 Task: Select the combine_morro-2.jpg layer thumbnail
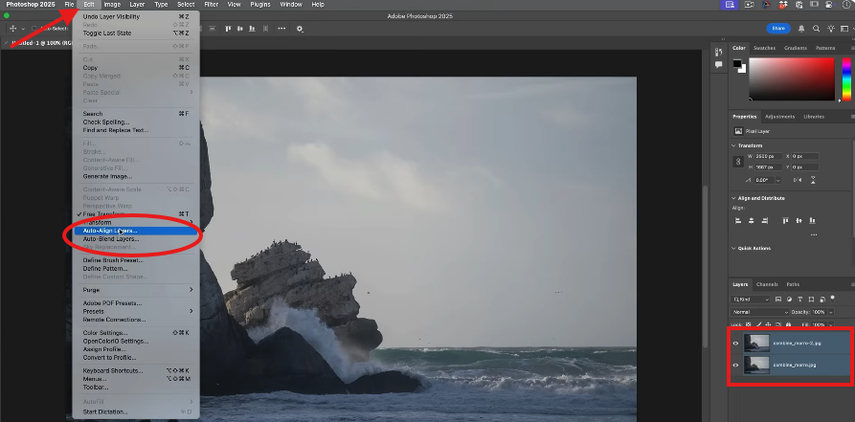click(756, 343)
